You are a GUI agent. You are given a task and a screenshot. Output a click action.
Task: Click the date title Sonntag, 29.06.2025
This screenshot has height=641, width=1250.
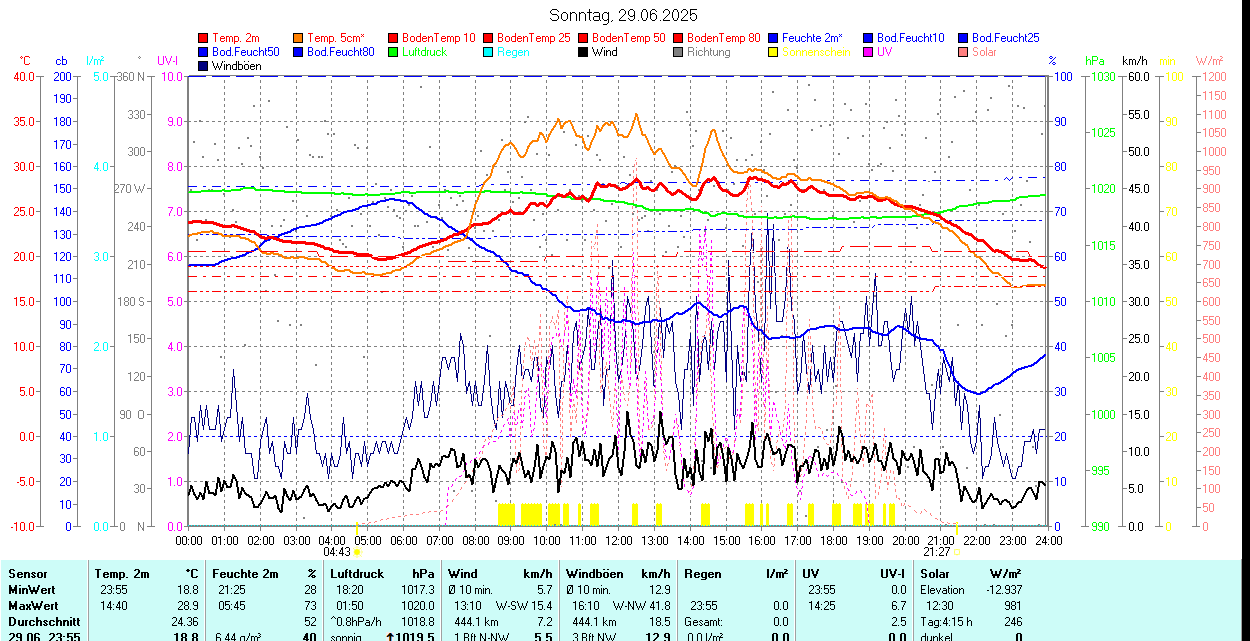tap(624, 15)
